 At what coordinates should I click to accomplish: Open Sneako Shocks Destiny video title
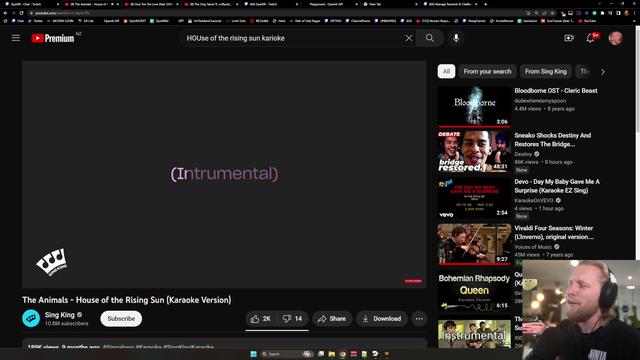pyautogui.click(x=553, y=140)
